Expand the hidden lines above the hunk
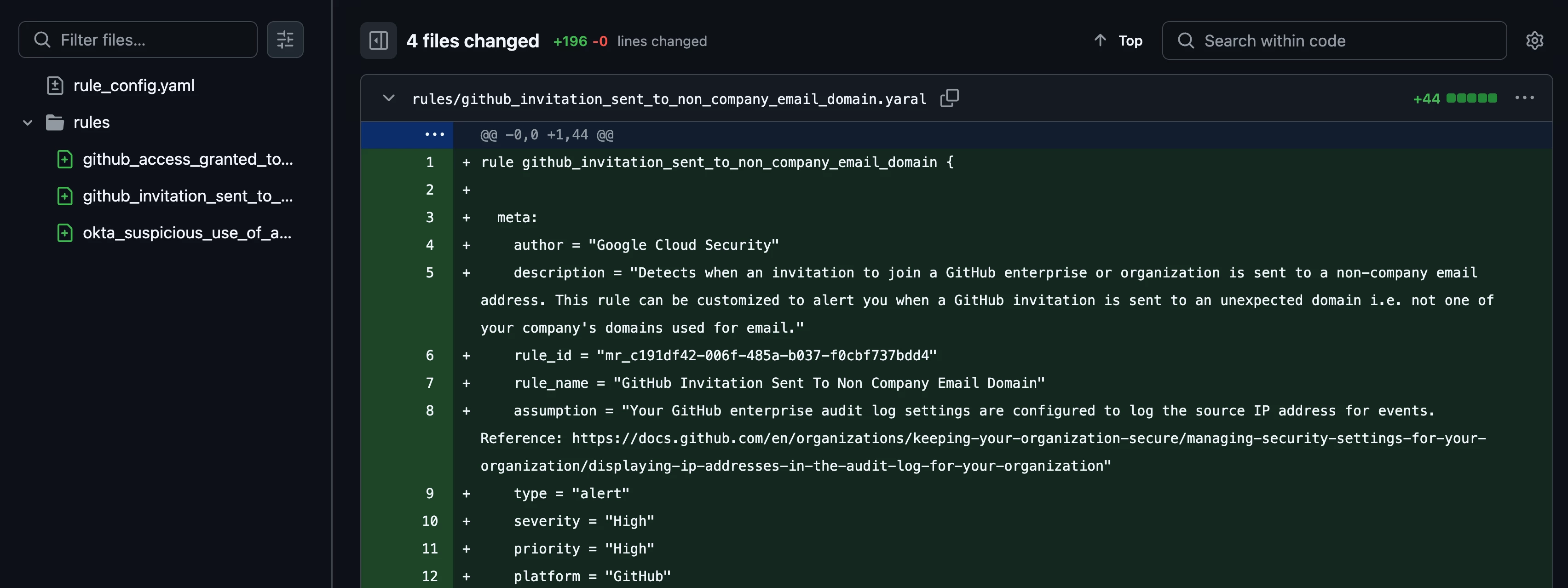Viewport: 1568px width, 588px height. click(x=434, y=134)
